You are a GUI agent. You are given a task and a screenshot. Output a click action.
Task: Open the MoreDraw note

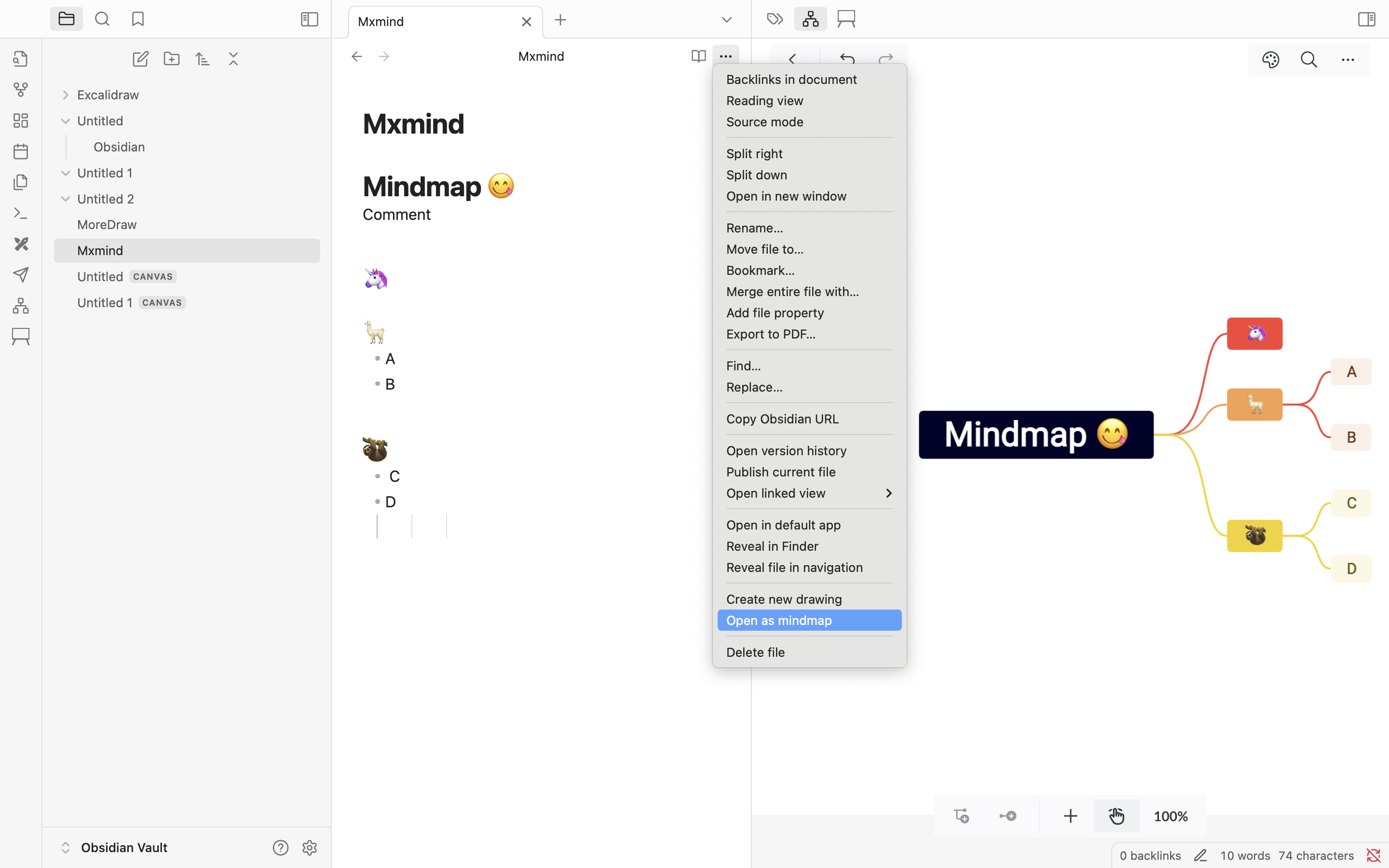(x=107, y=224)
